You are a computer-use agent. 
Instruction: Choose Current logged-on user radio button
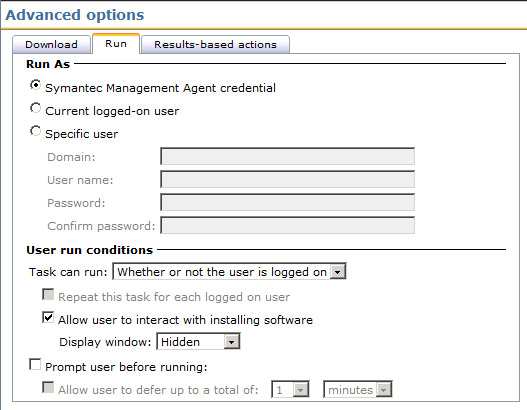pyautogui.click(x=35, y=108)
